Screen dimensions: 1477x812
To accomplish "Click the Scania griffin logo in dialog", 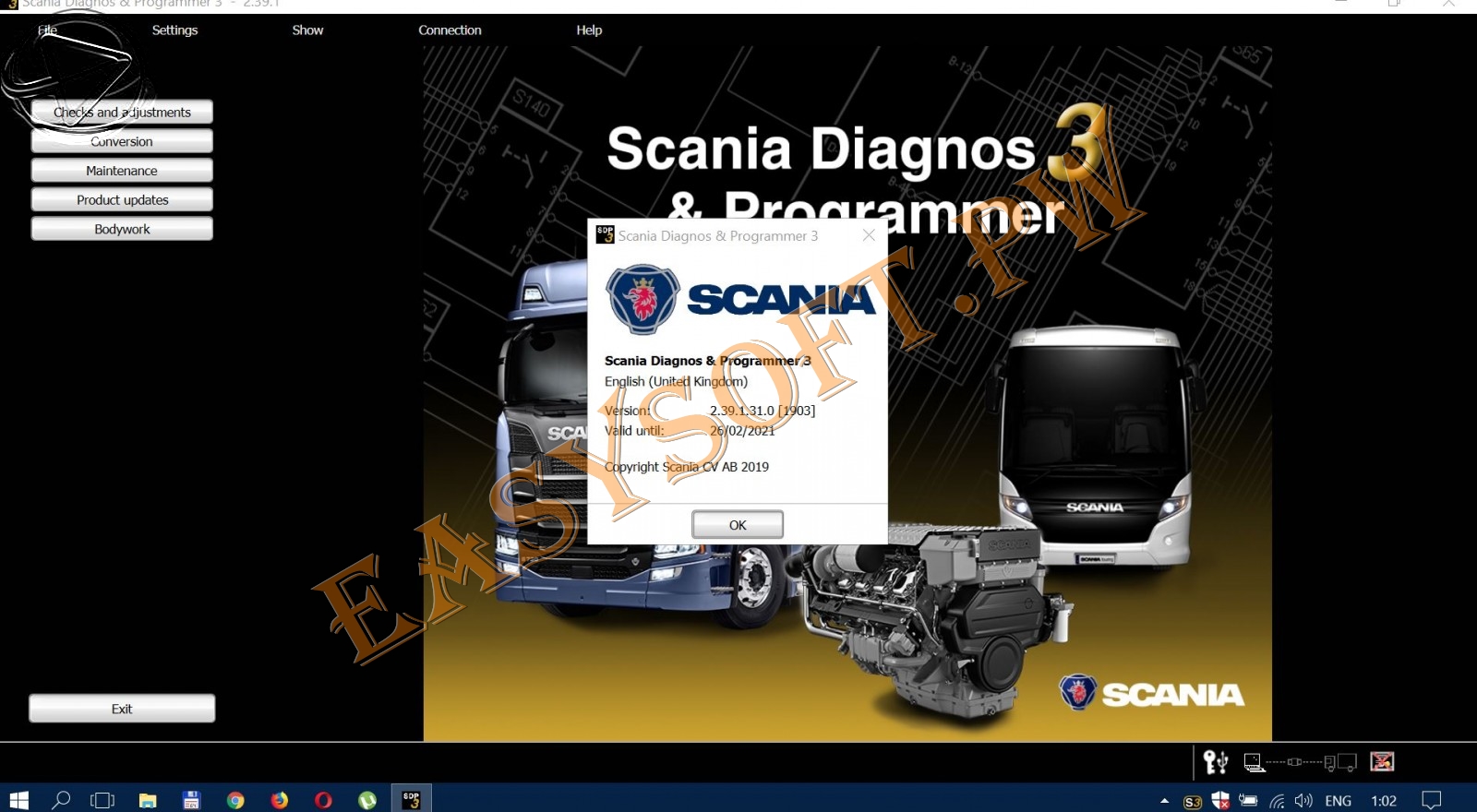I will 642,299.
